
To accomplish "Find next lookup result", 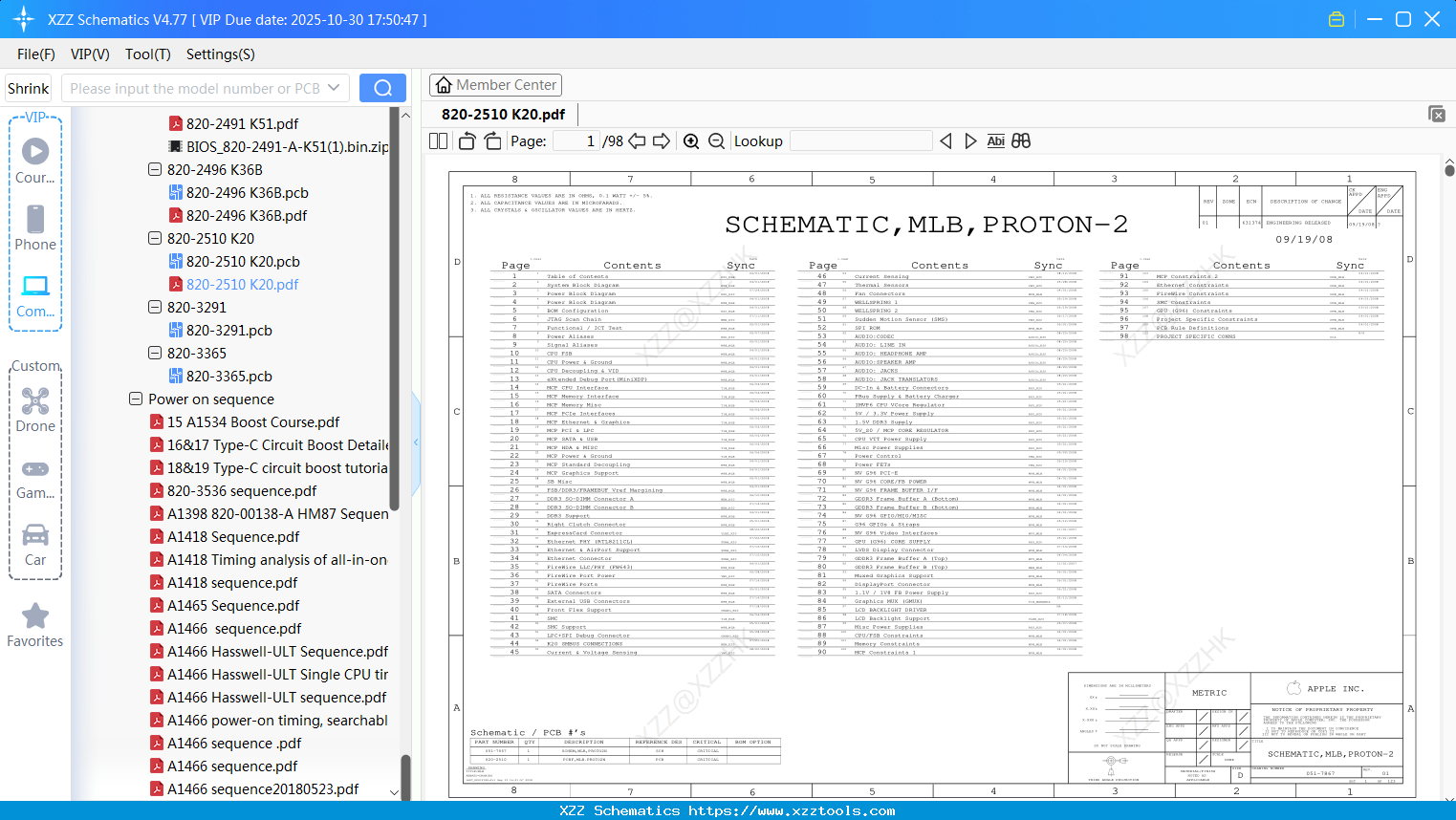I will point(970,141).
